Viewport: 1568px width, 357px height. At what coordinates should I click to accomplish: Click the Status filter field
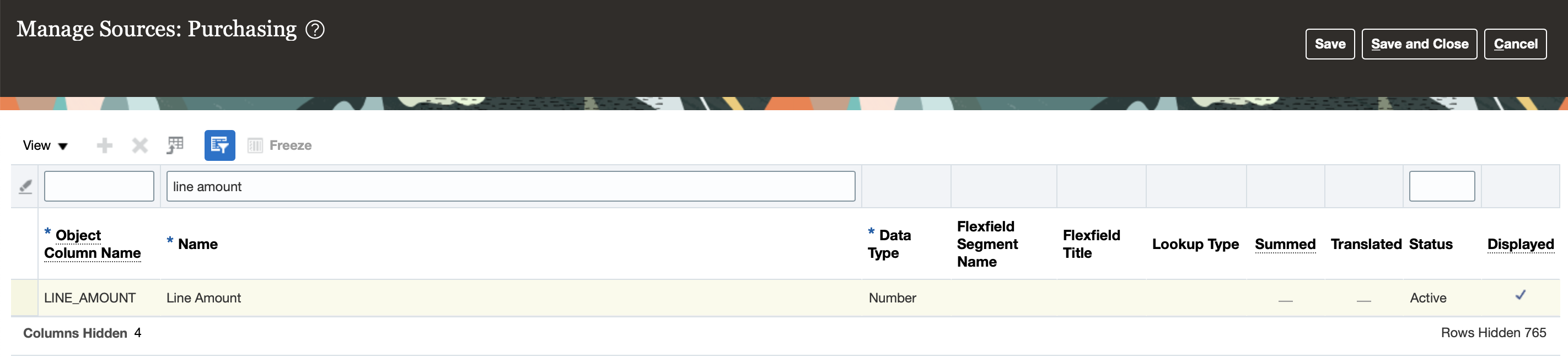[x=1441, y=186]
